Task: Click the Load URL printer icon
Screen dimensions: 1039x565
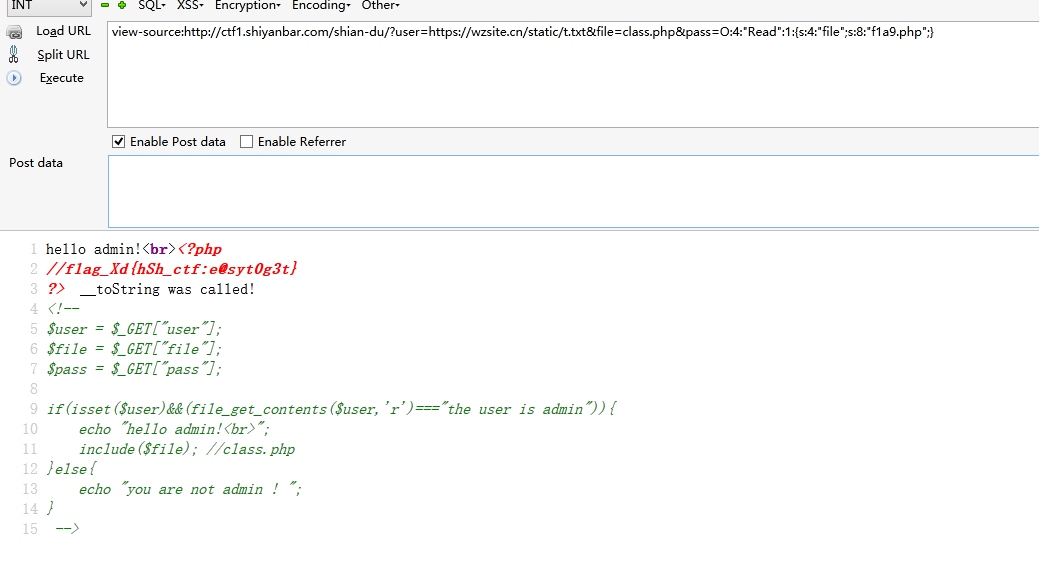Action: pos(14,32)
